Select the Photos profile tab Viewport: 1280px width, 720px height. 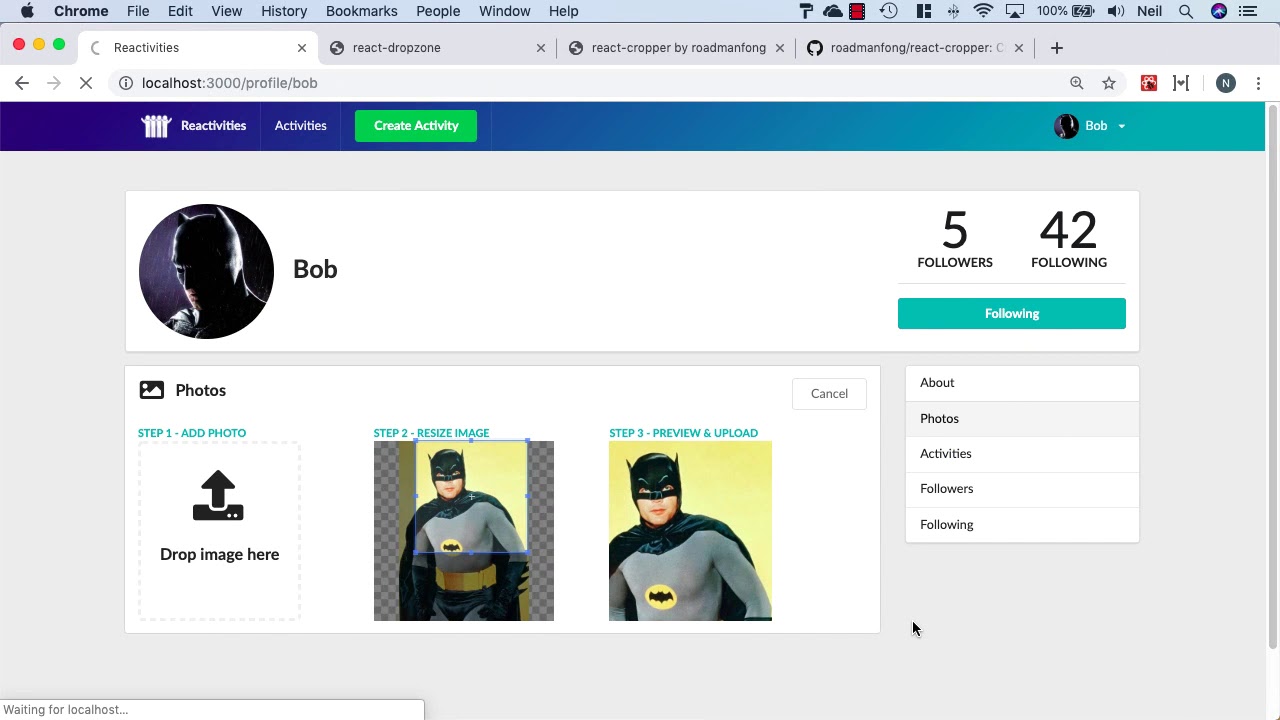[1022, 418]
